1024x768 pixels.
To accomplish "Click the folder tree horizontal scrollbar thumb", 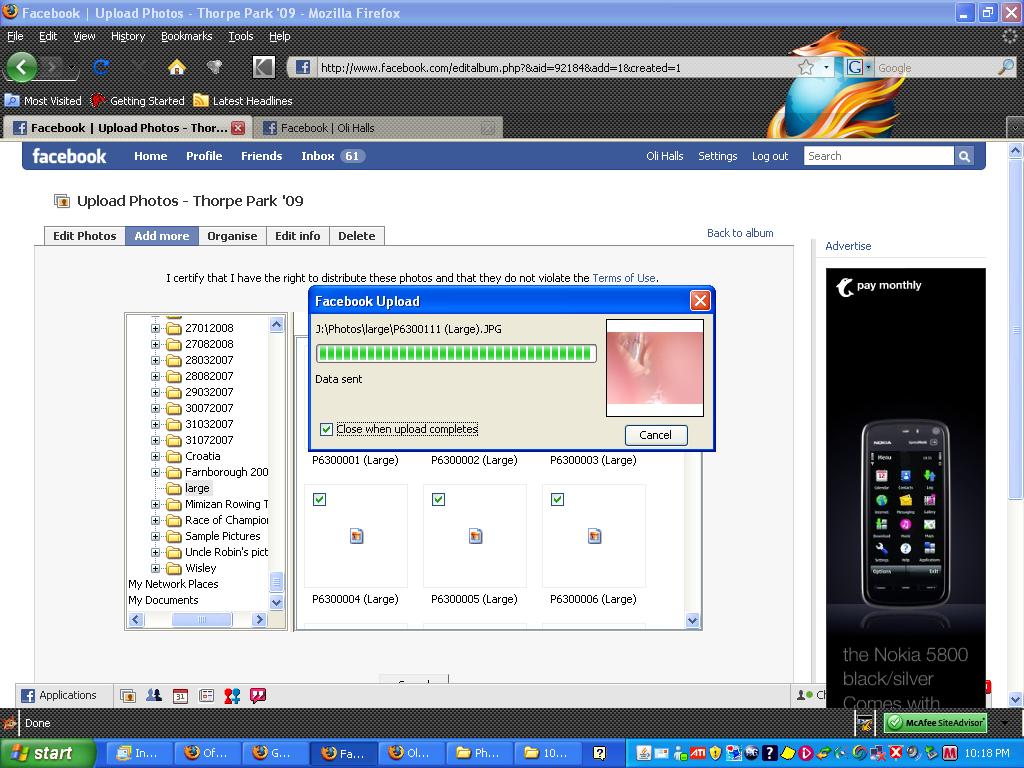I will (x=201, y=619).
